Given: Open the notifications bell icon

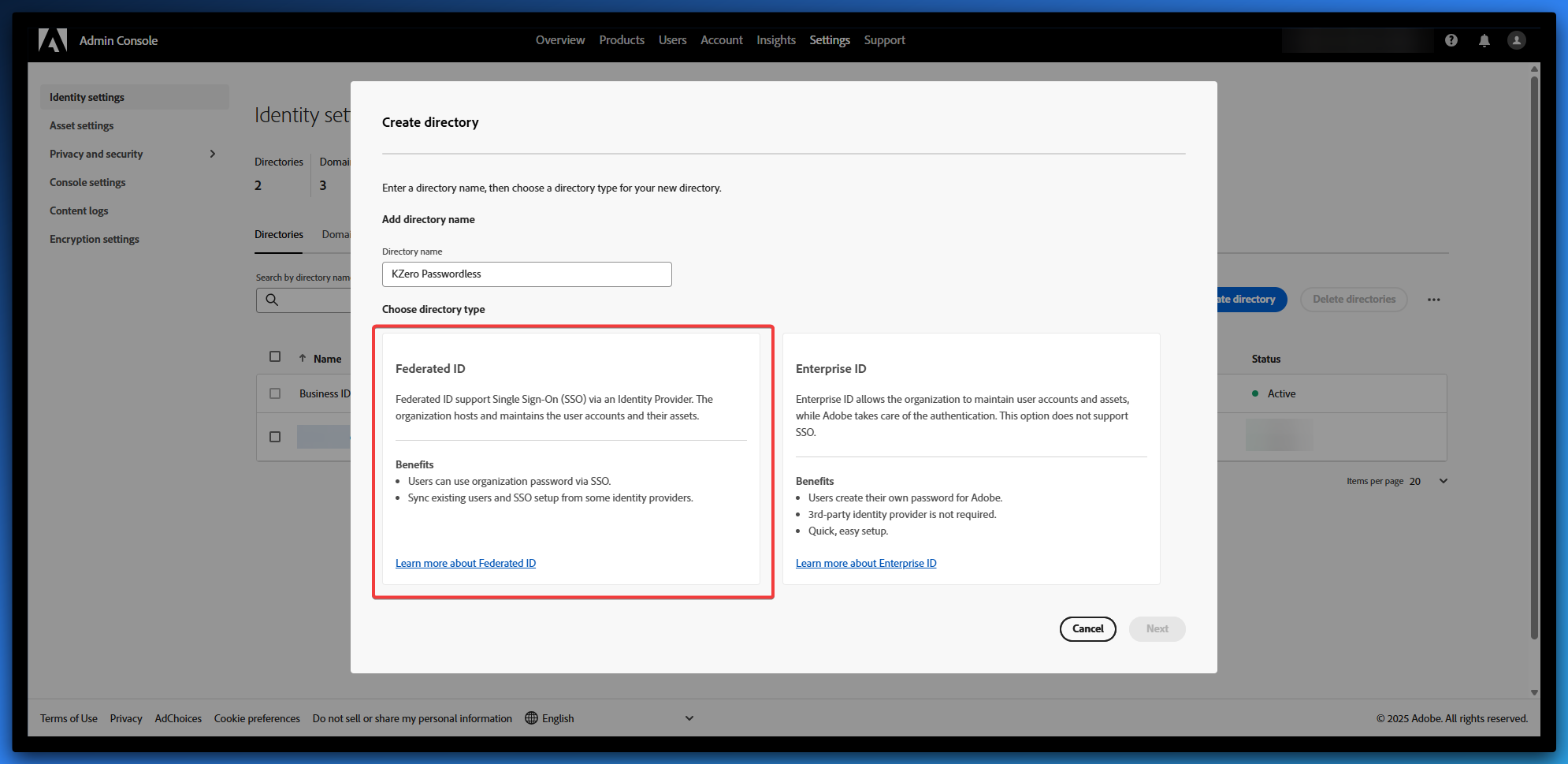Looking at the screenshot, I should tap(1484, 40).
